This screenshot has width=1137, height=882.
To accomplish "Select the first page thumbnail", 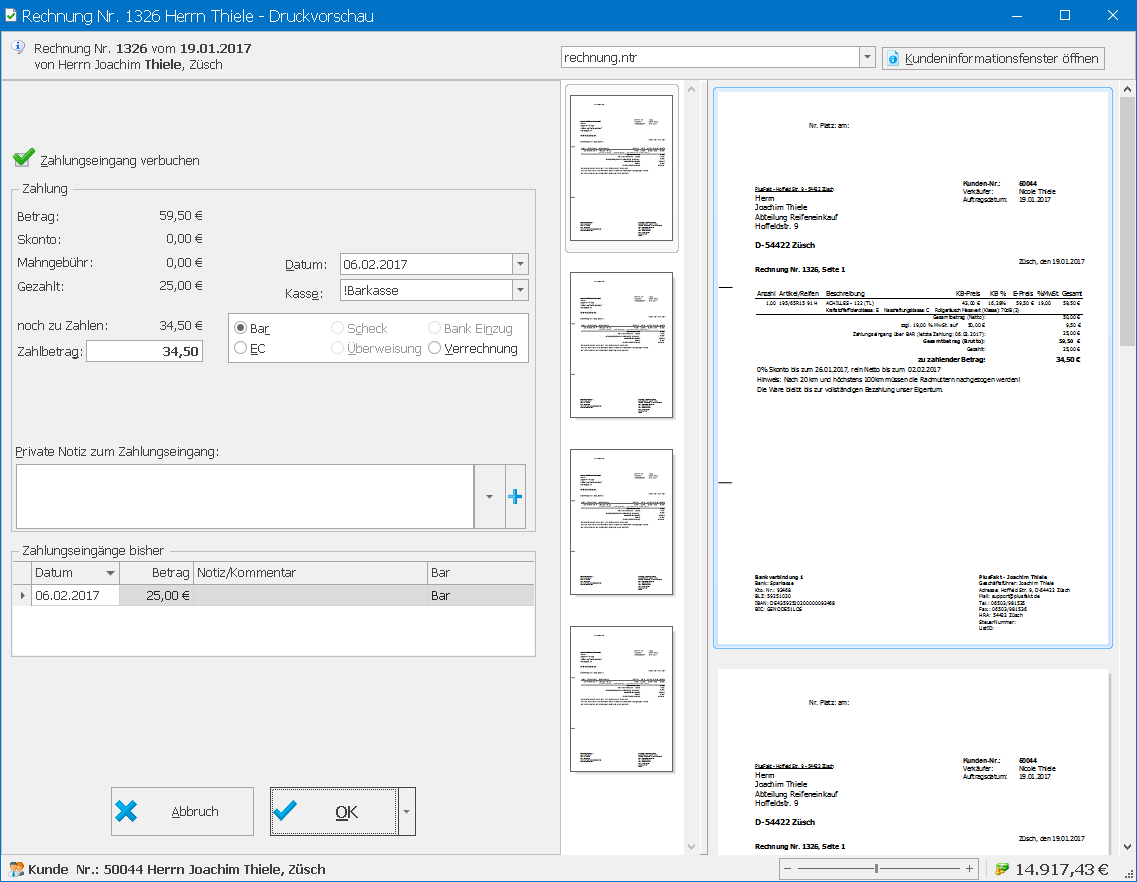I will click(621, 168).
